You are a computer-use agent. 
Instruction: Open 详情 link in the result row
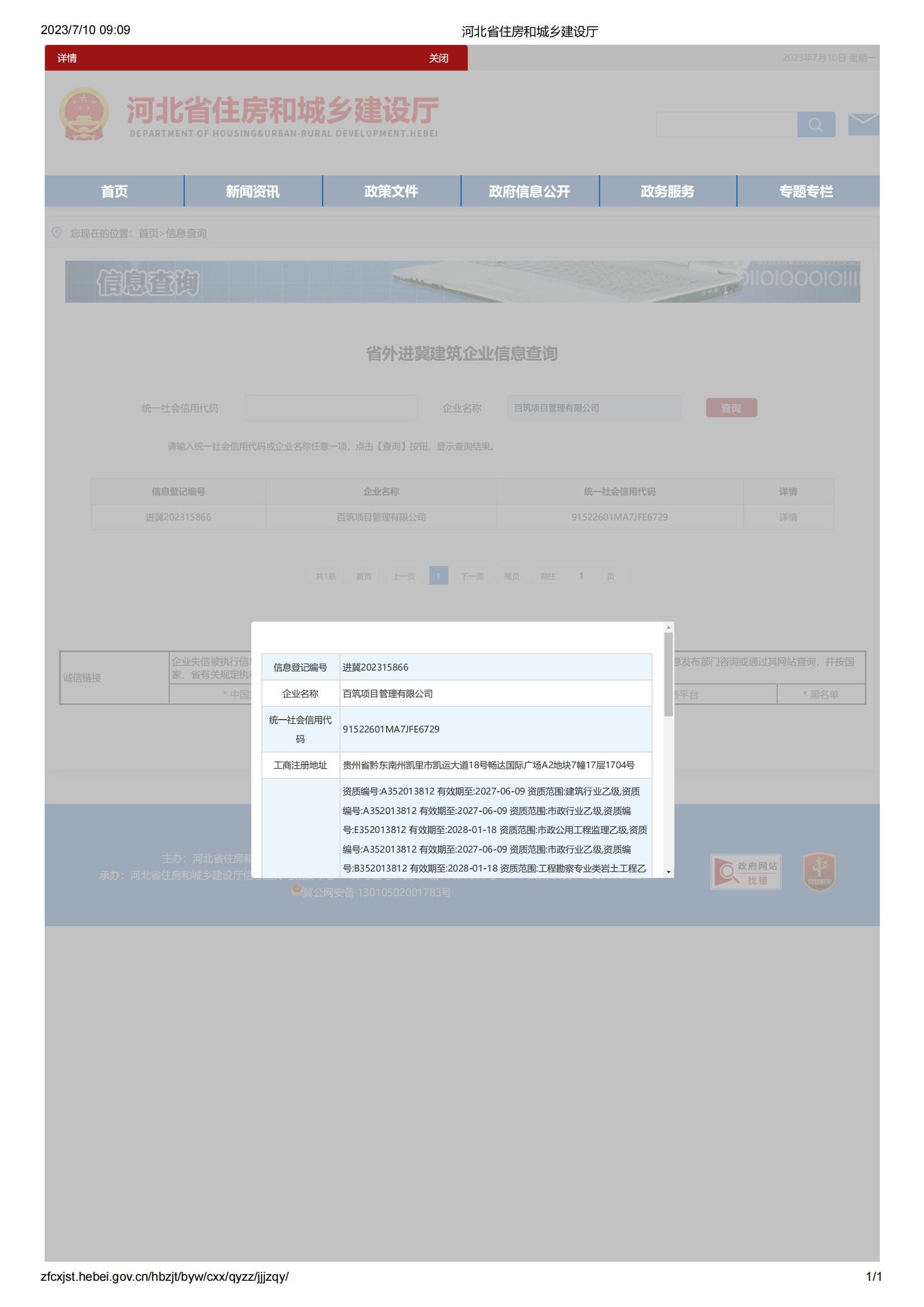click(788, 517)
